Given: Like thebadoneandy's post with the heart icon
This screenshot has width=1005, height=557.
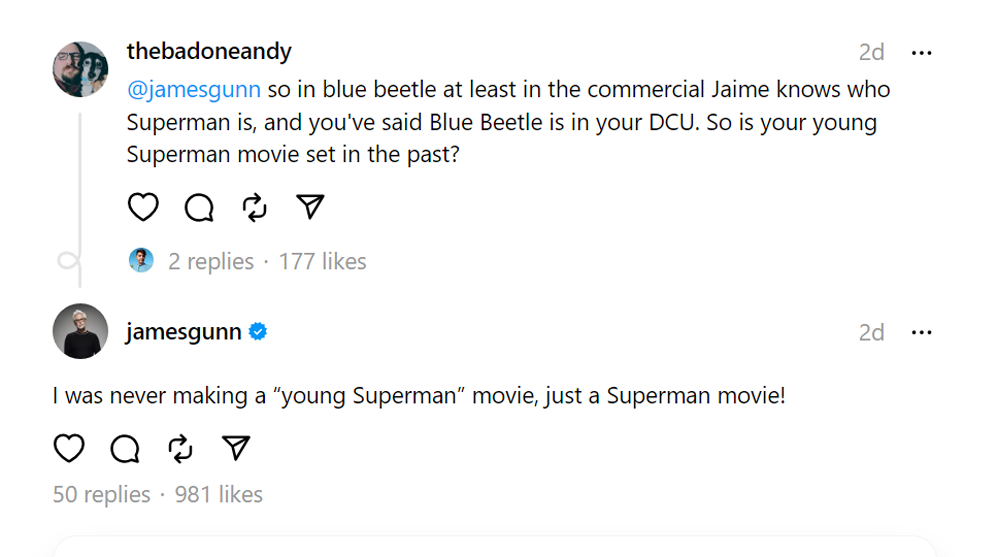Looking at the screenshot, I should [144, 207].
